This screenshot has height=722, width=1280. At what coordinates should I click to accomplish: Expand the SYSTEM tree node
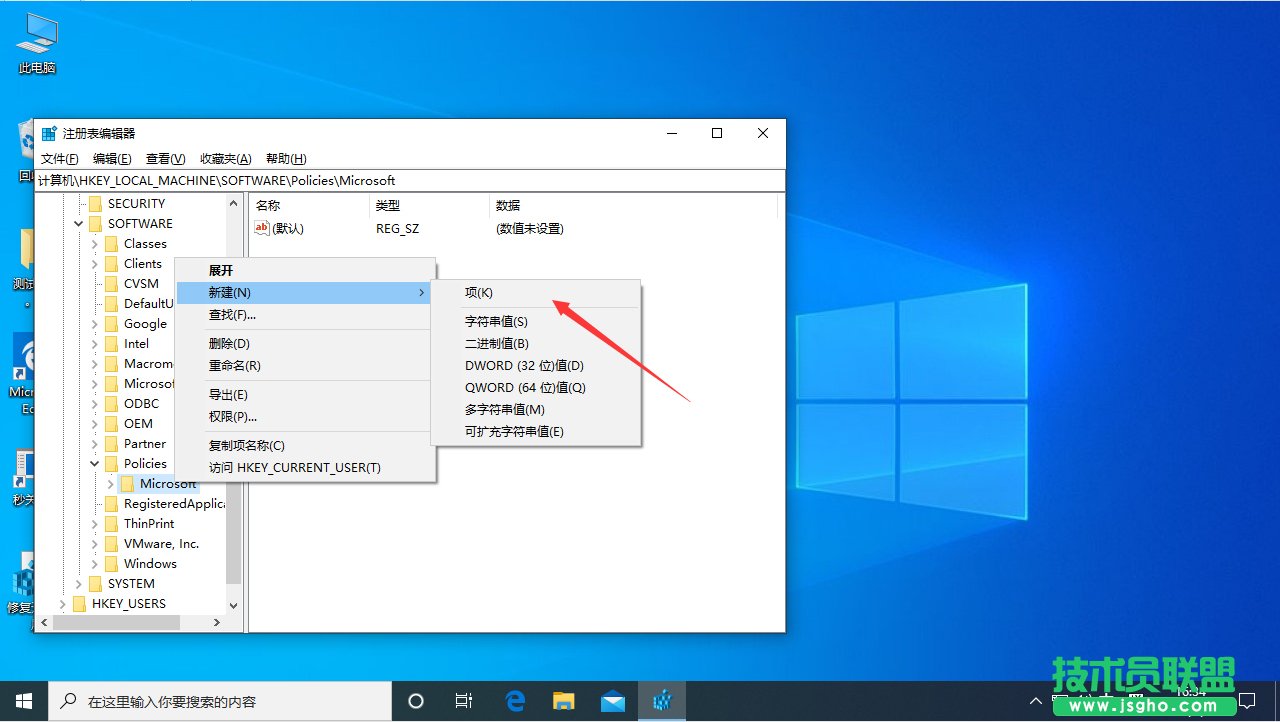pos(78,583)
